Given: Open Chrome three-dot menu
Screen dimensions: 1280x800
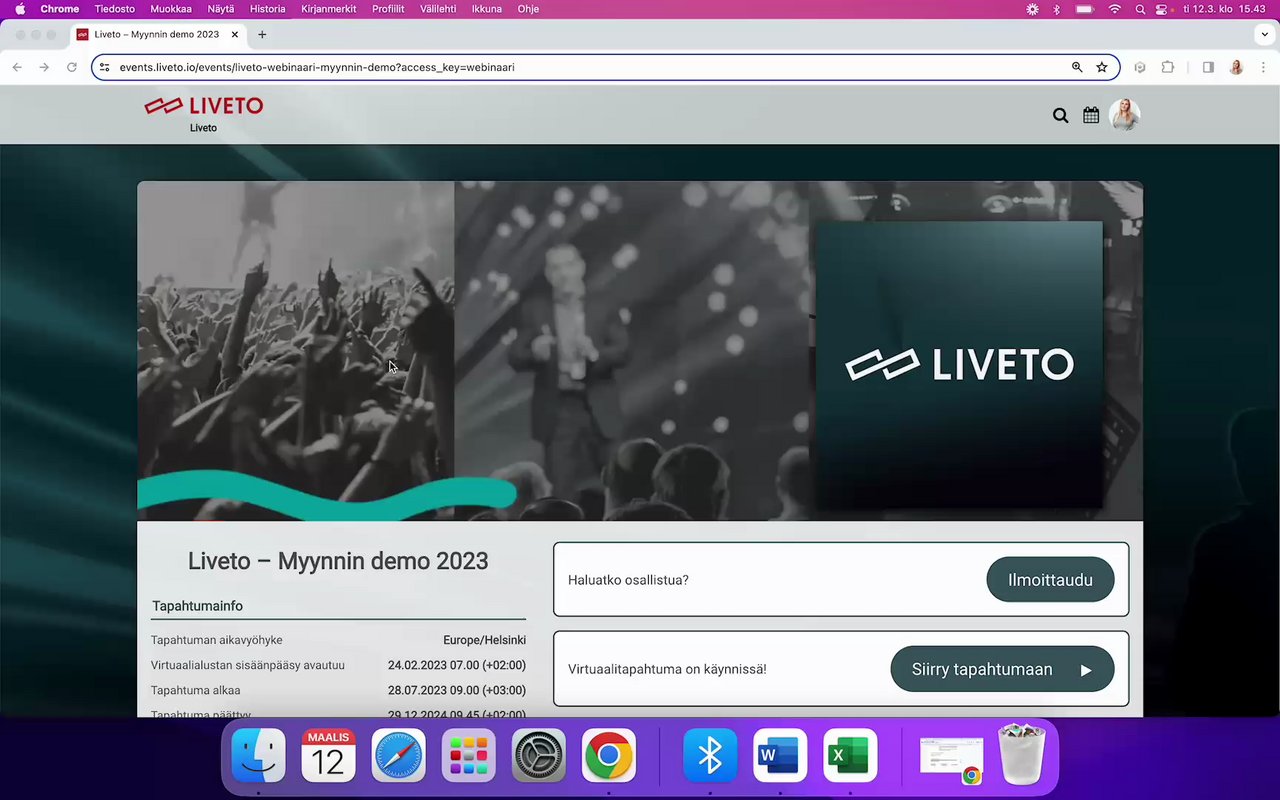Looking at the screenshot, I should click(x=1263, y=67).
